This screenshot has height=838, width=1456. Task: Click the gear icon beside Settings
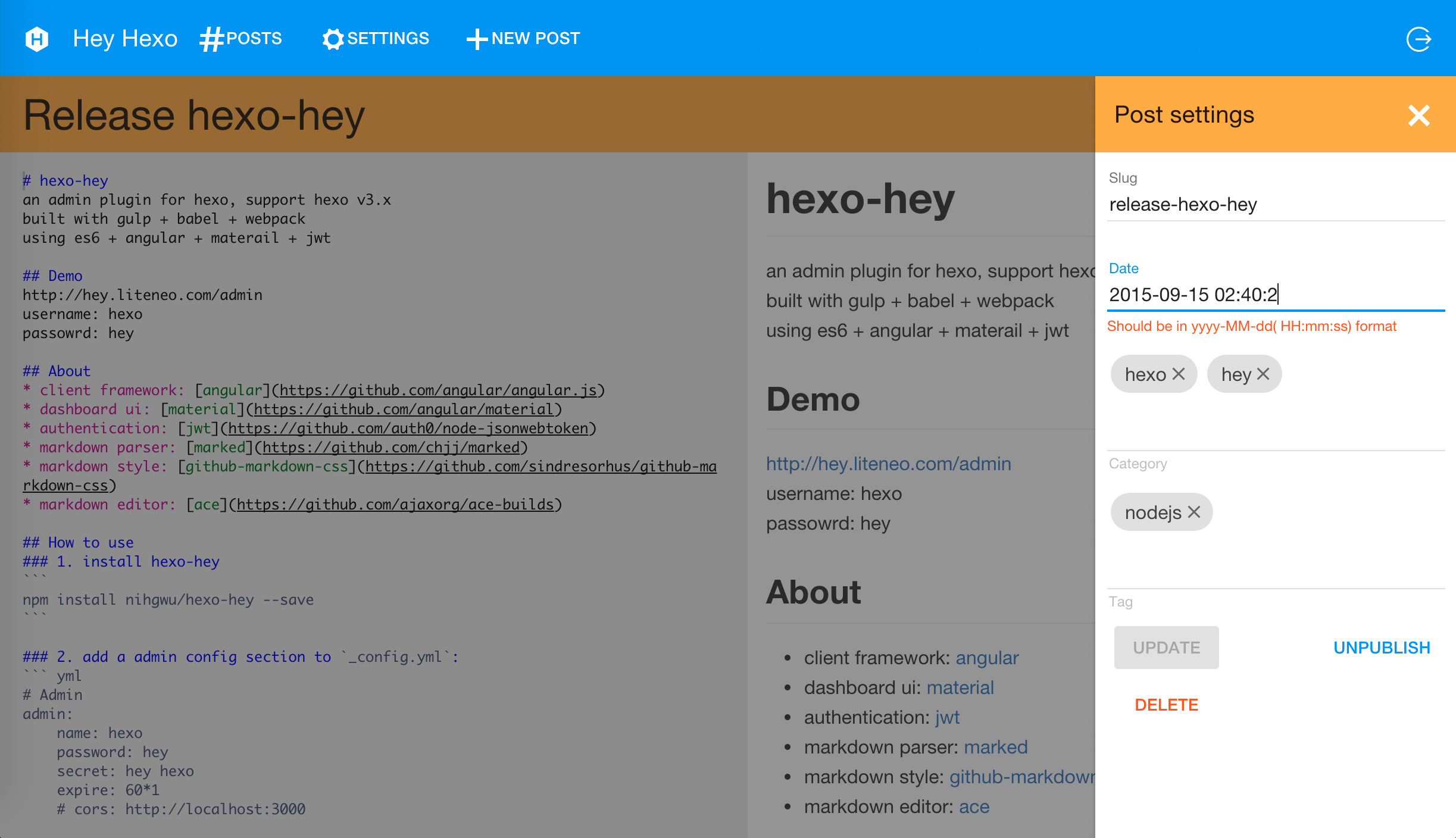pyautogui.click(x=333, y=39)
